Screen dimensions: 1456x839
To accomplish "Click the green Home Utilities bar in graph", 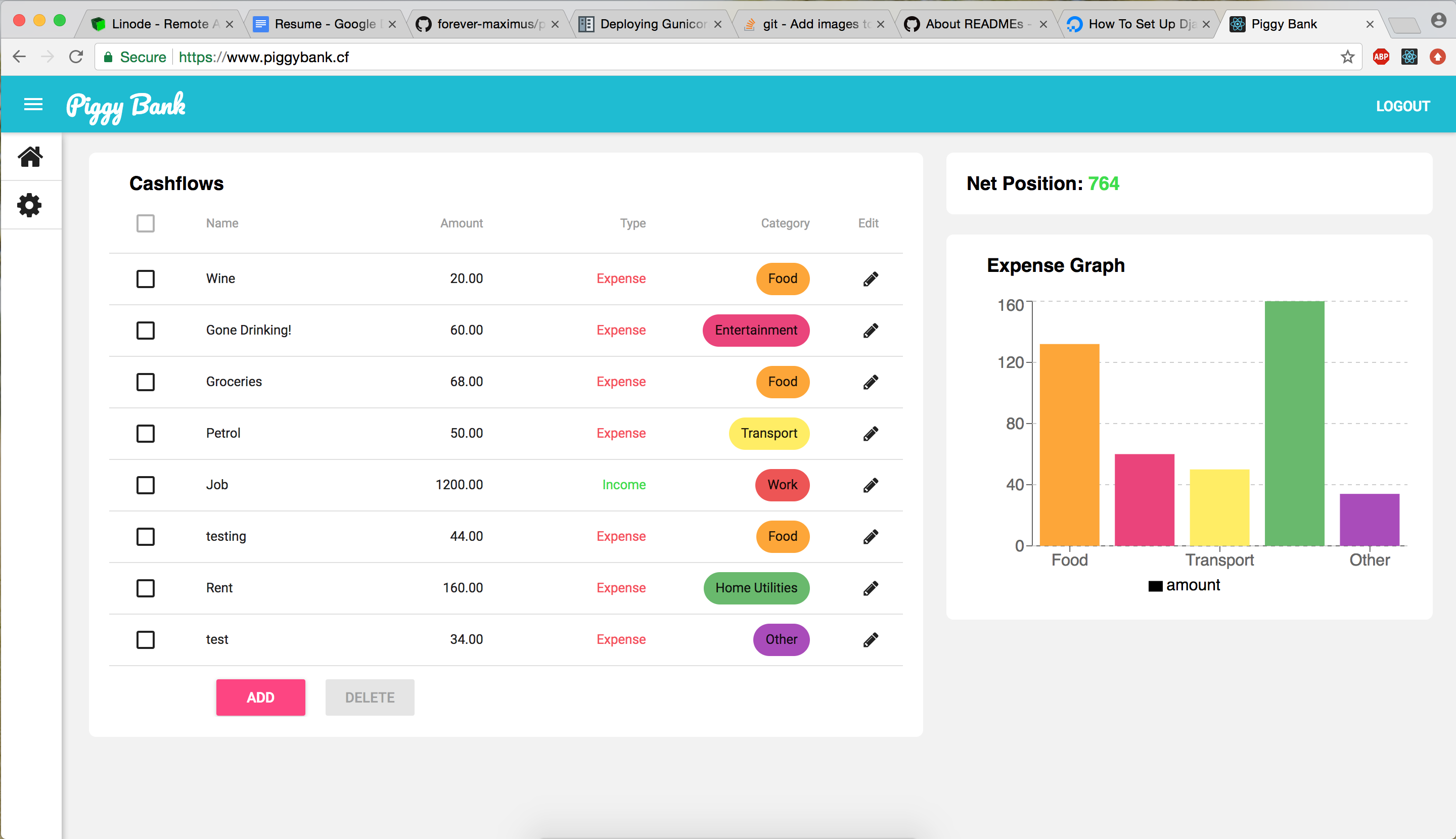I will [1294, 424].
